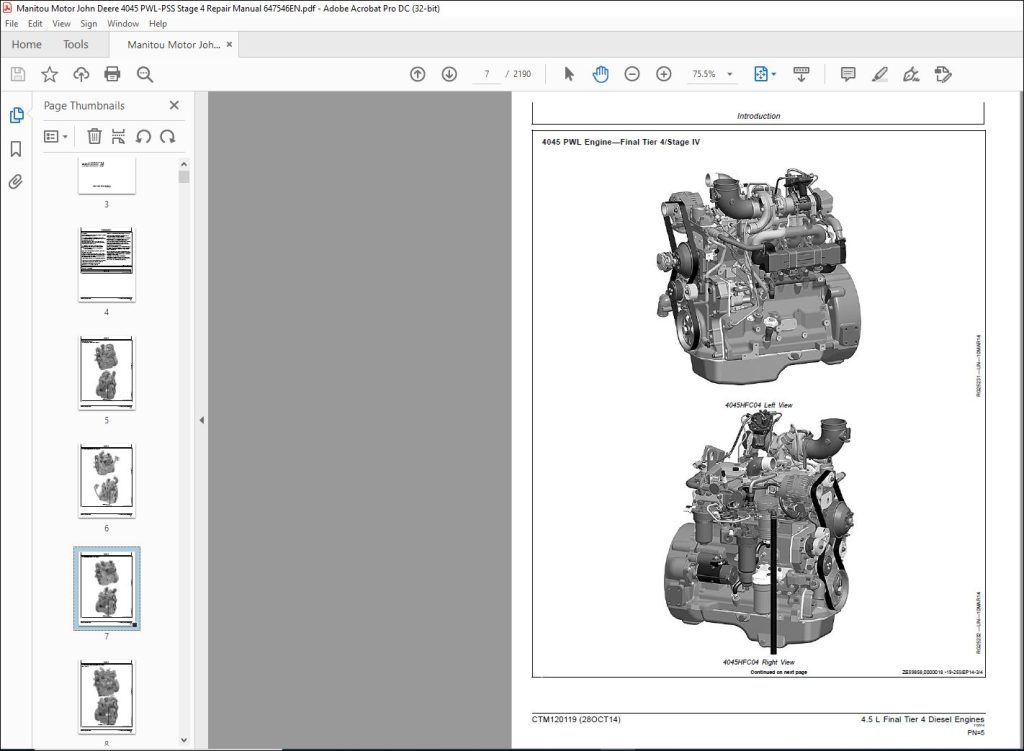Image resolution: width=1024 pixels, height=751 pixels.
Task: Go to previous page arrow
Action: (417, 74)
